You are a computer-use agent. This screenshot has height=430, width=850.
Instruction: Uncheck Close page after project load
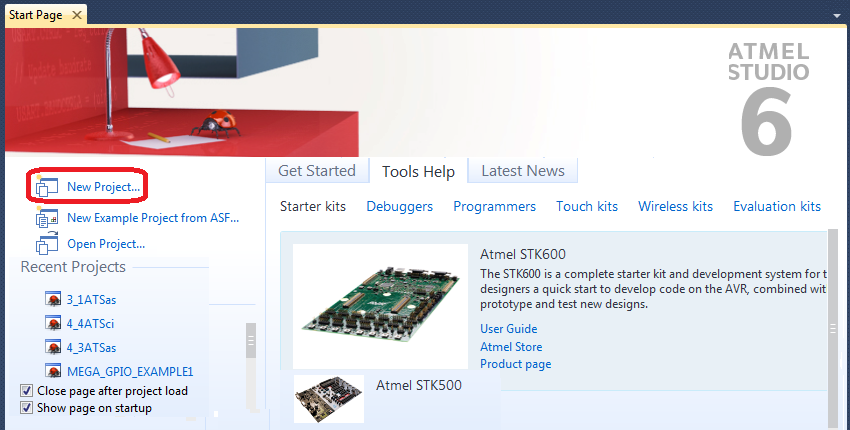tap(26, 390)
